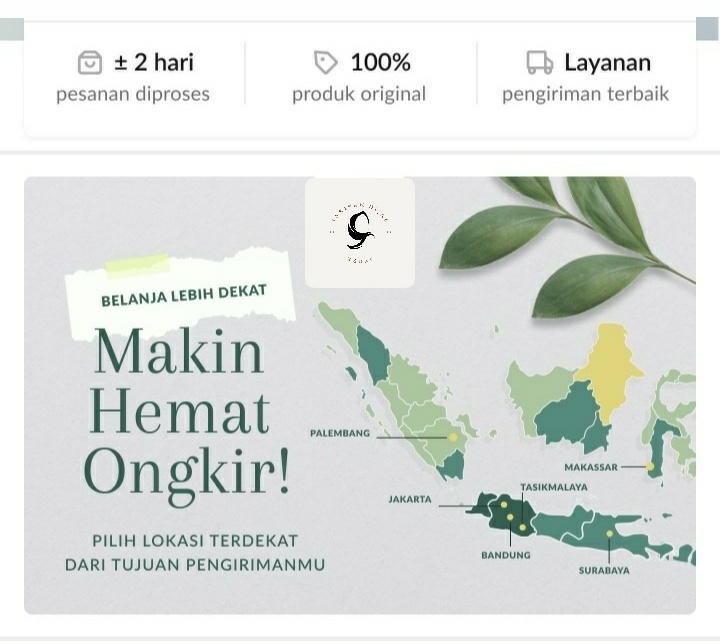720x644 pixels.
Task: Open the store logo thumbnail
Action: point(360,233)
